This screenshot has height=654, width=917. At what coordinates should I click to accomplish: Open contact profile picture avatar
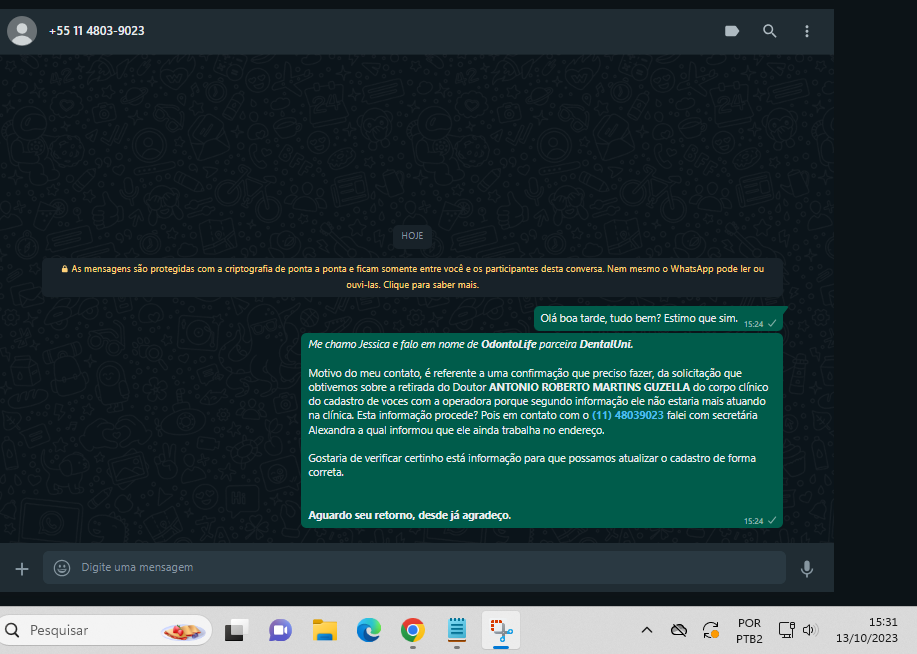pos(22,31)
